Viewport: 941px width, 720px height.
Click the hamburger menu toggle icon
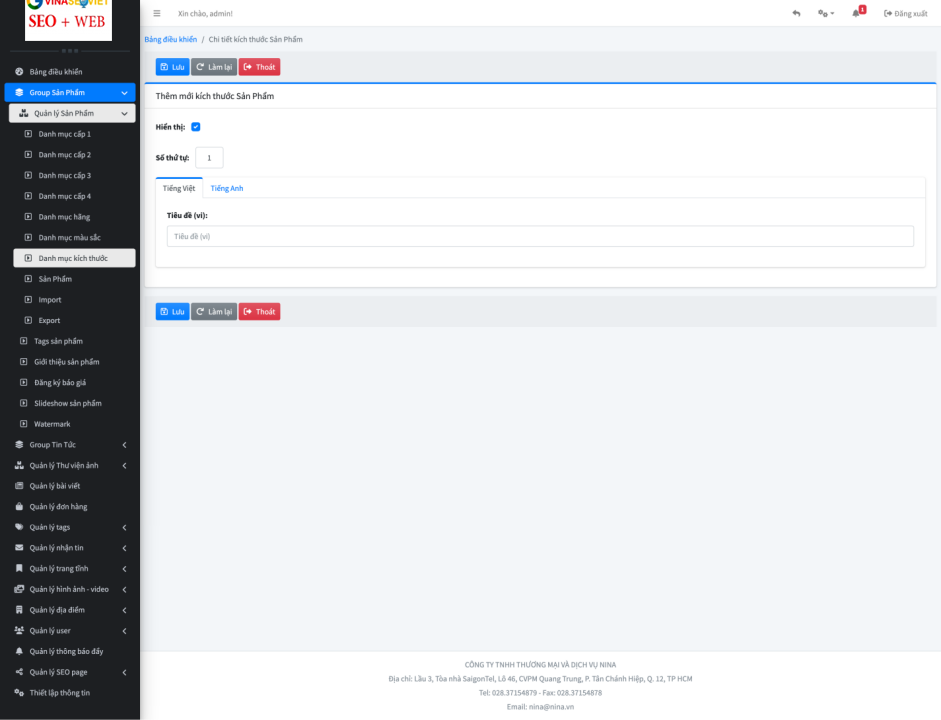[157, 13]
